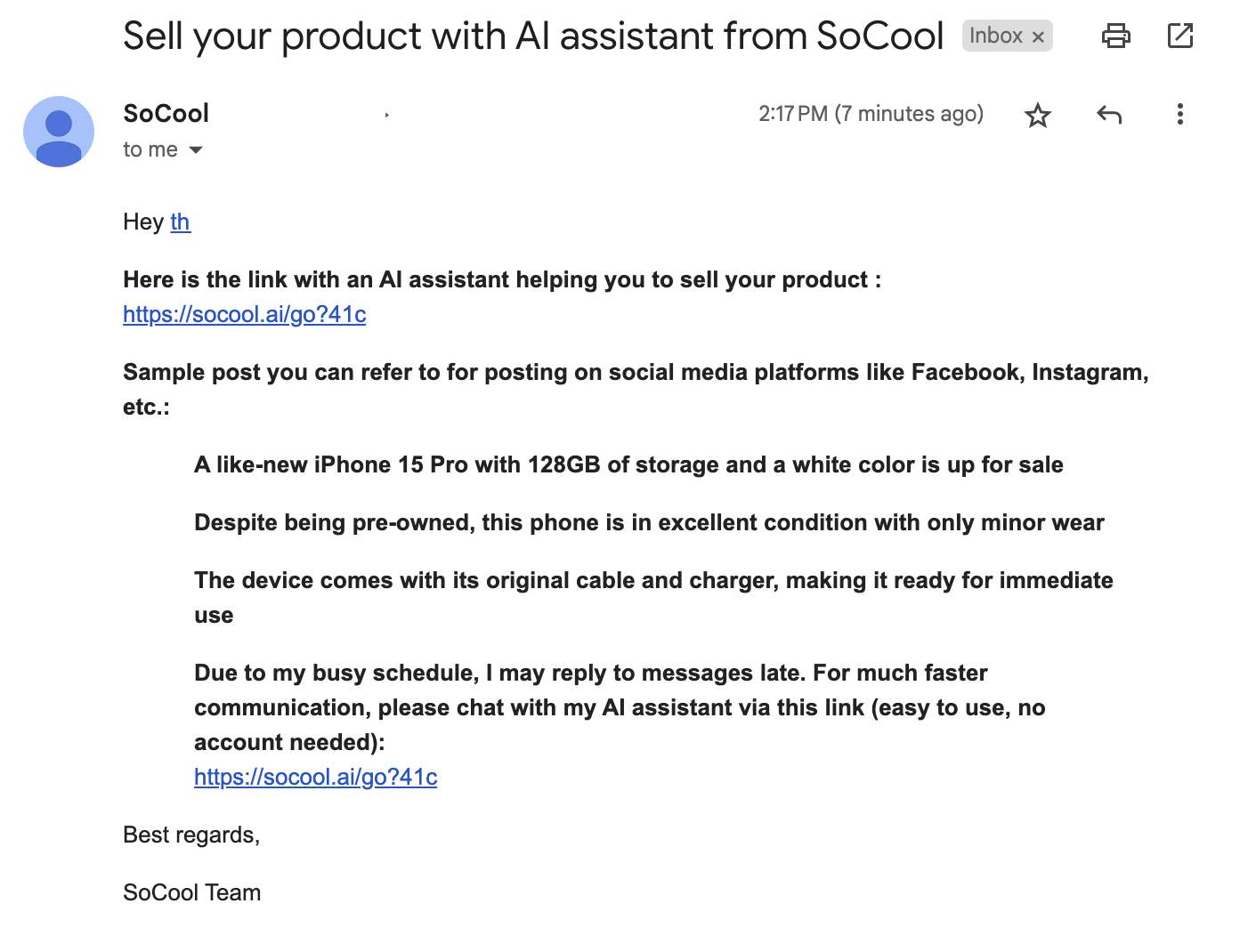Click the "A like-new iPhone 15 Pro" line
1248x952 pixels.
pyautogui.click(x=628, y=464)
